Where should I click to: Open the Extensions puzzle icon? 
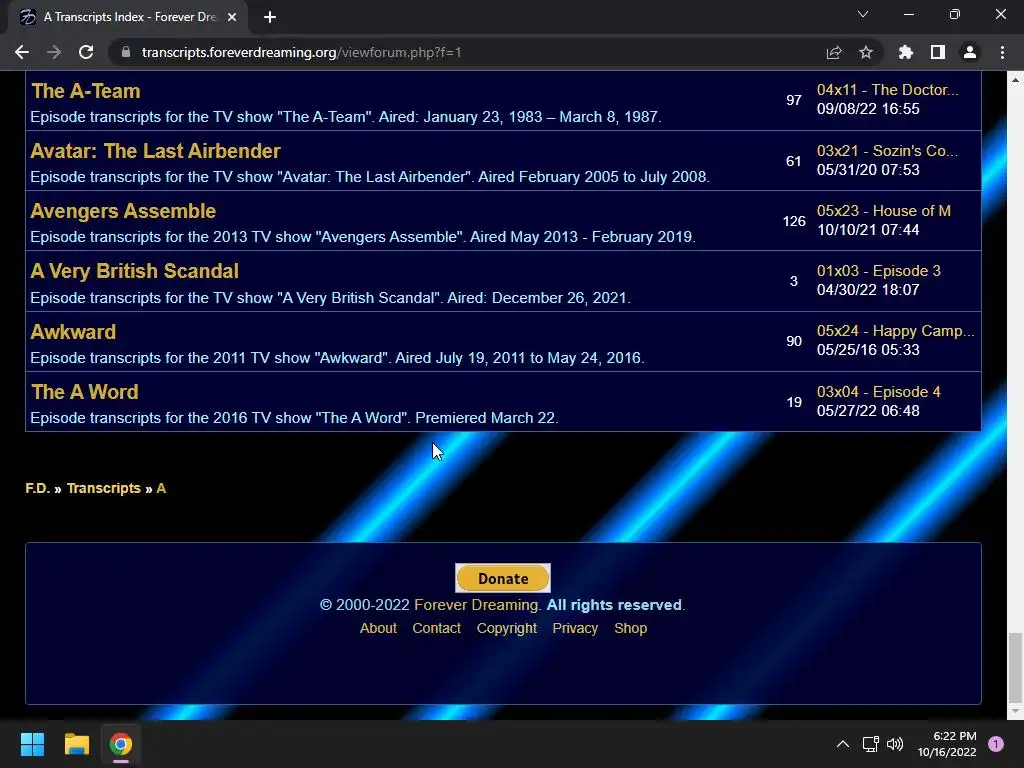(x=906, y=52)
